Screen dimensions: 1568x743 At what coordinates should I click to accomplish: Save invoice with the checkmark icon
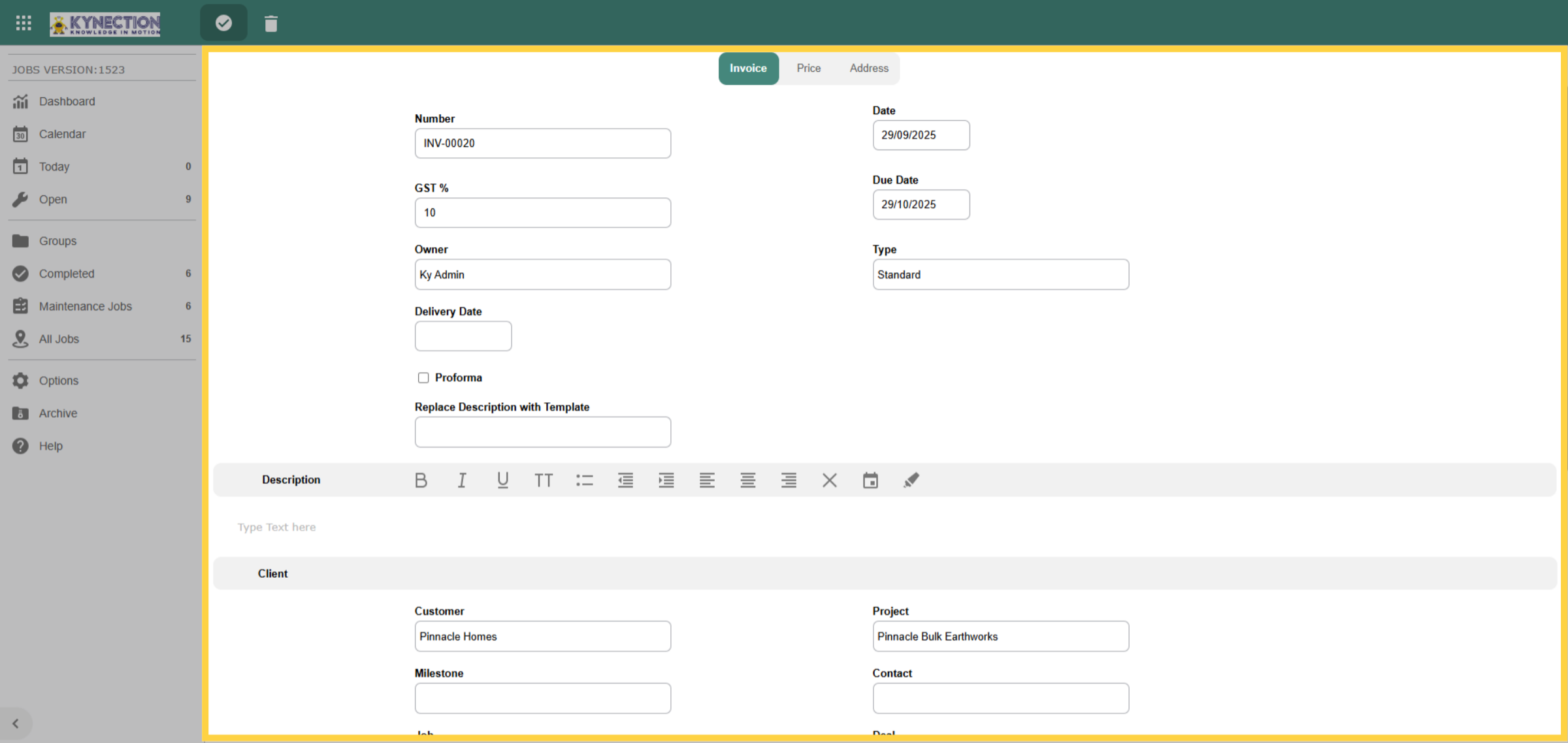point(223,24)
